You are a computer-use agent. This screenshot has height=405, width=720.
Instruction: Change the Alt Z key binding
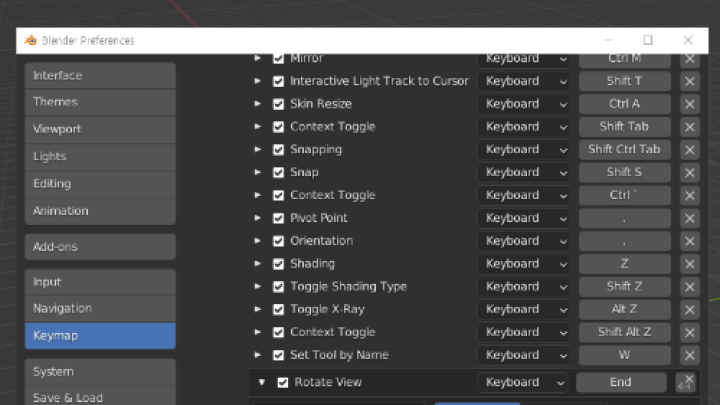[624, 309]
